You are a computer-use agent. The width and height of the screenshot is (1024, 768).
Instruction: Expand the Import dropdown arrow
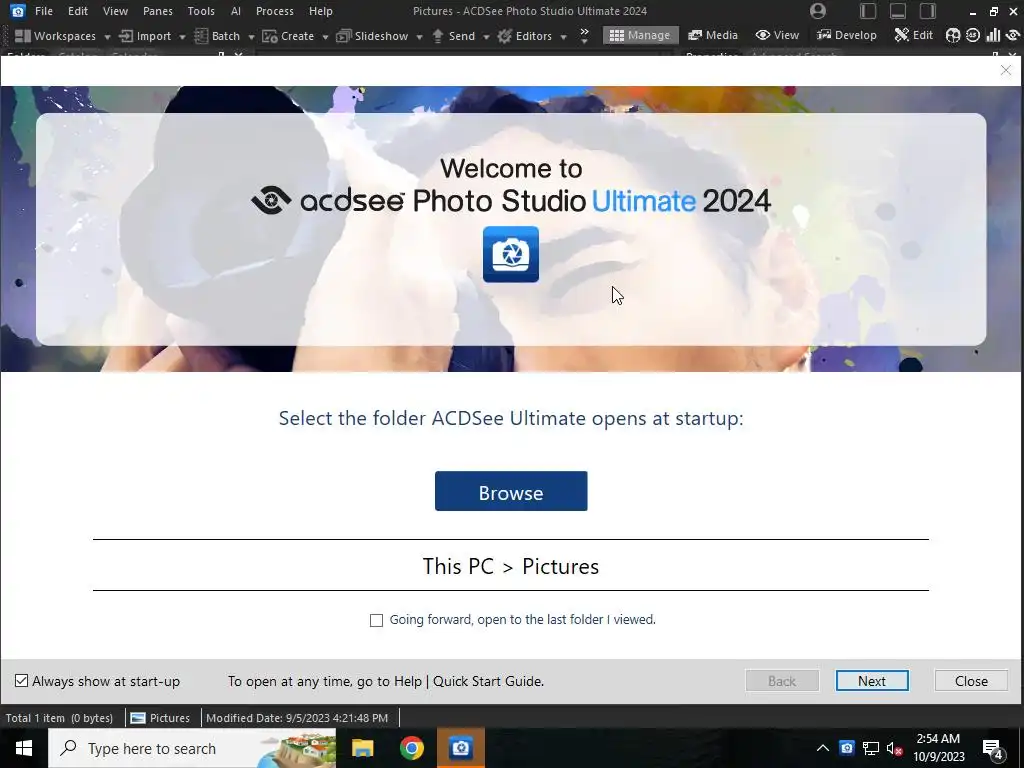[x=182, y=37]
